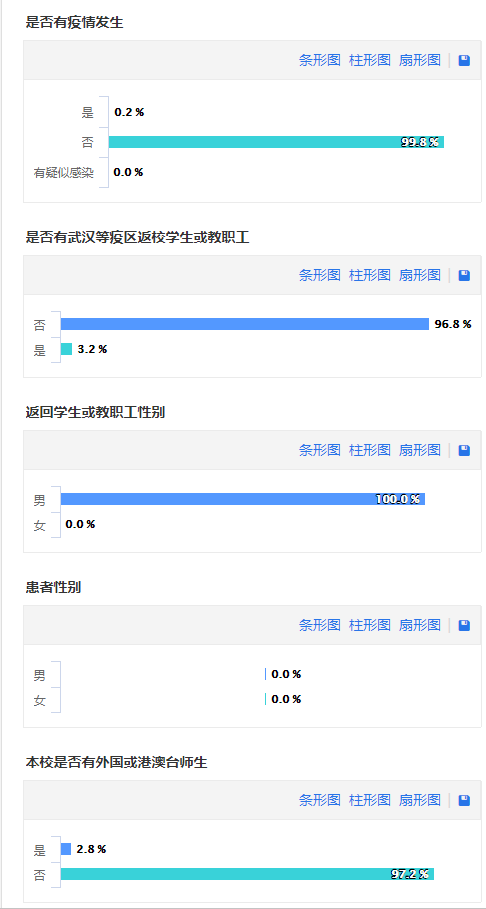Image resolution: width=486 pixels, height=909 pixels.
Task: Click save icon in 是否有疫情发生 chart
Action: tap(464, 60)
